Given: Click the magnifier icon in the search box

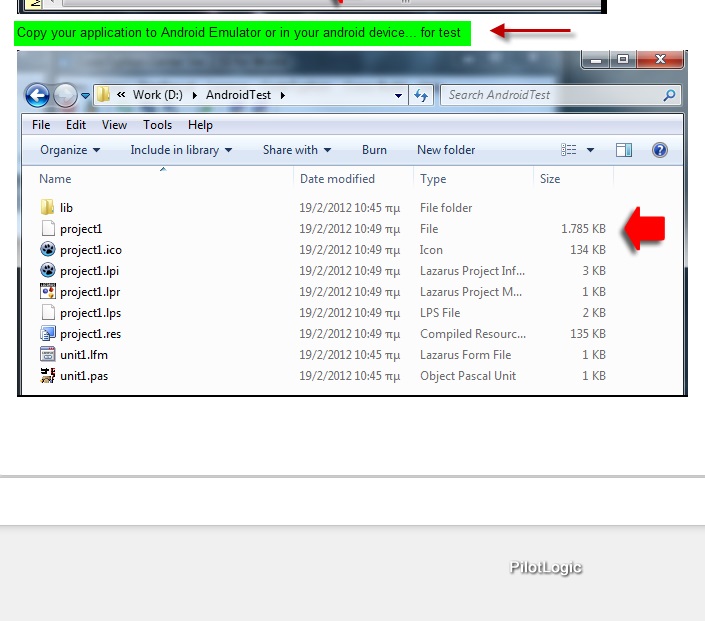Looking at the screenshot, I should [669, 95].
